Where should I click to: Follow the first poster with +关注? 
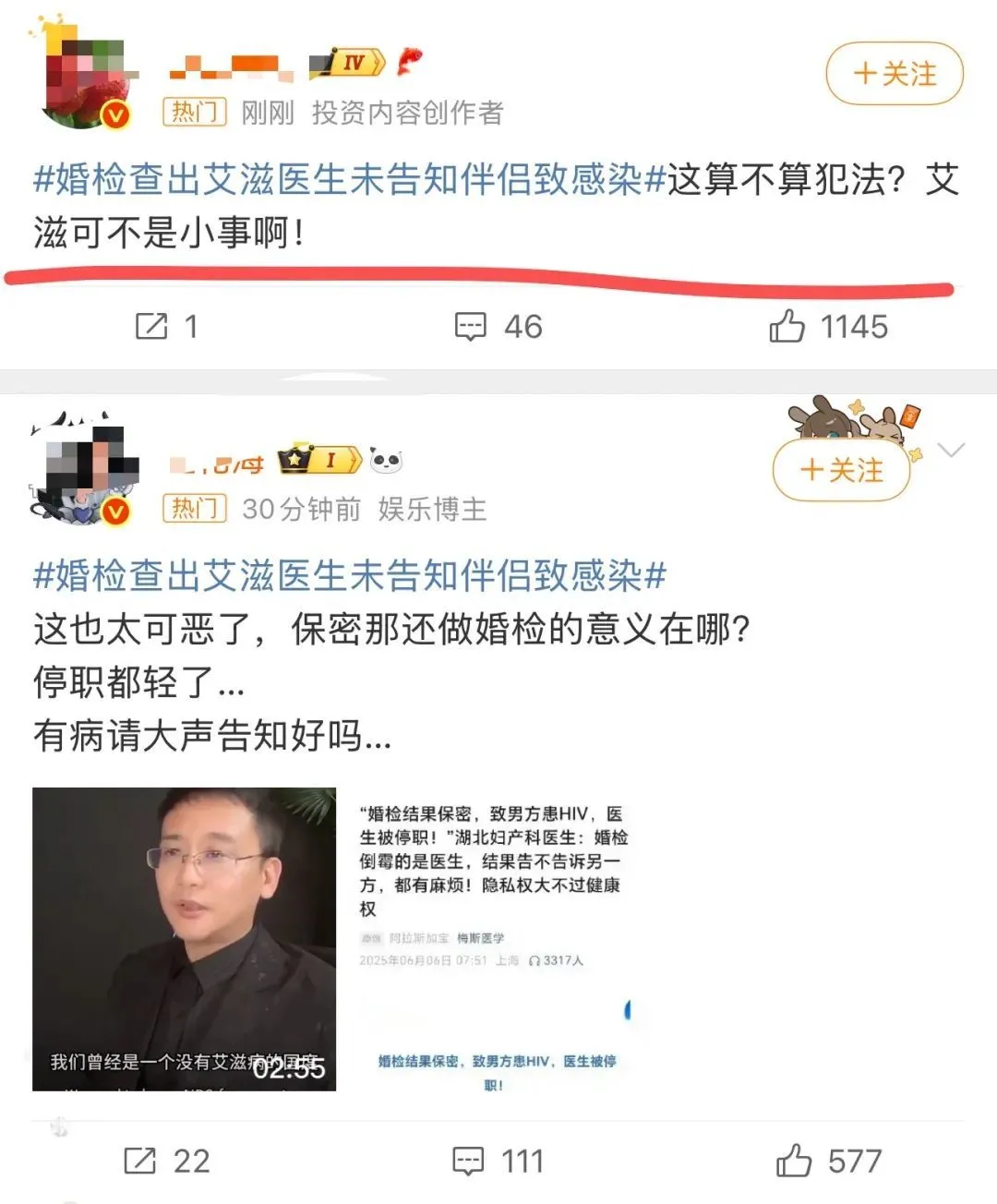[894, 74]
